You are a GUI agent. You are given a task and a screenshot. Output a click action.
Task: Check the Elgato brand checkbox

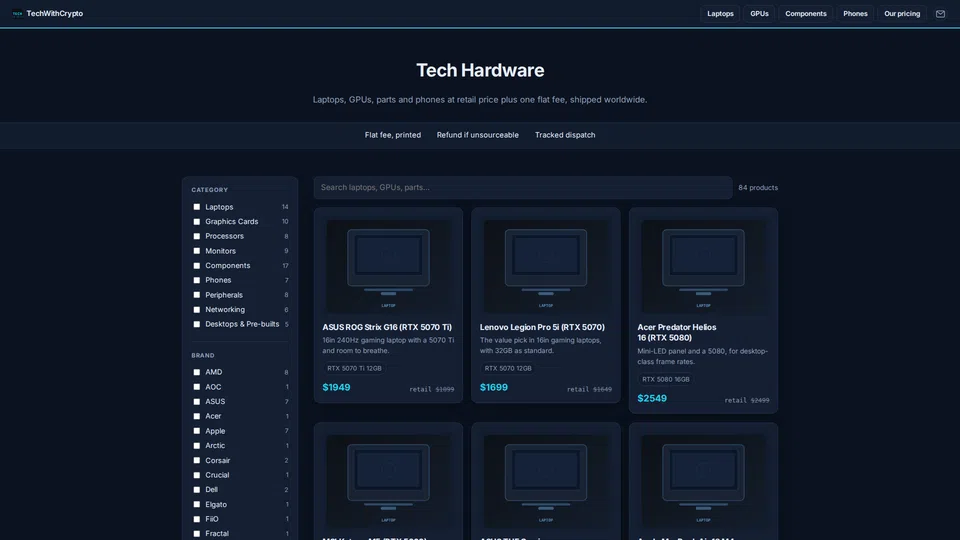point(197,504)
